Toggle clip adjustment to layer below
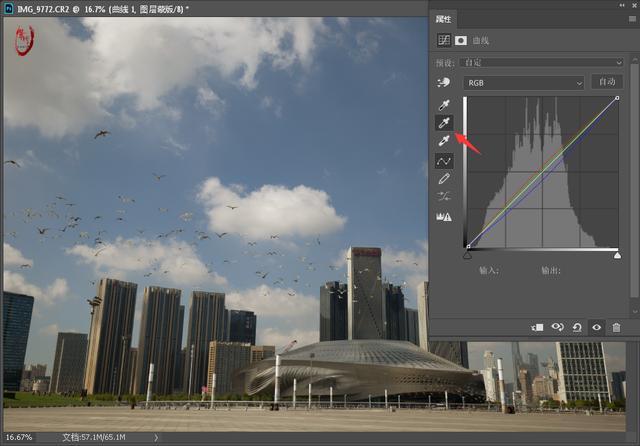The width and height of the screenshot is (640, 446). coord(538,327)
